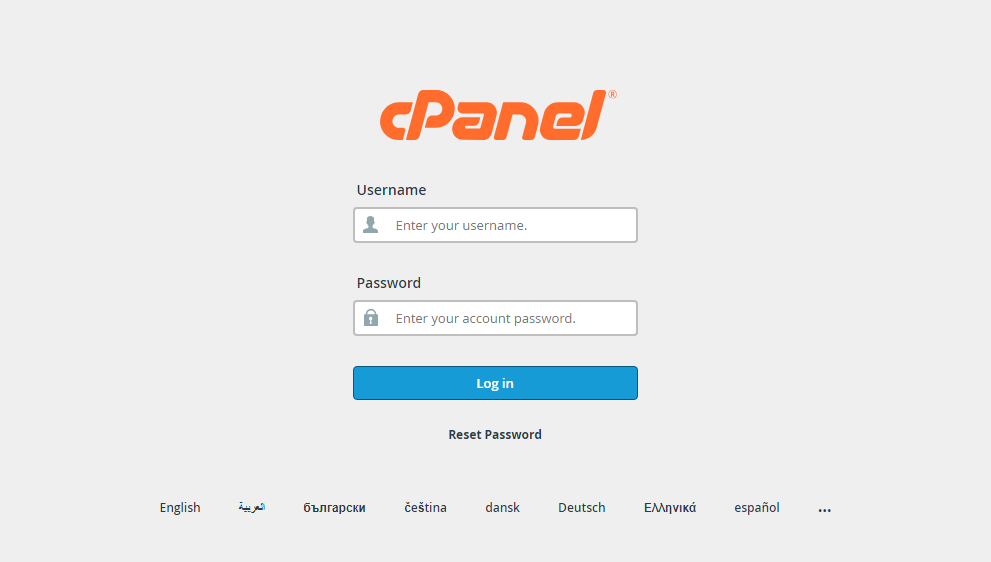Image resolution: width=991 pixels, height=562 pixels.
Task: Switch language to български
Action: click(x=334, y=508)
